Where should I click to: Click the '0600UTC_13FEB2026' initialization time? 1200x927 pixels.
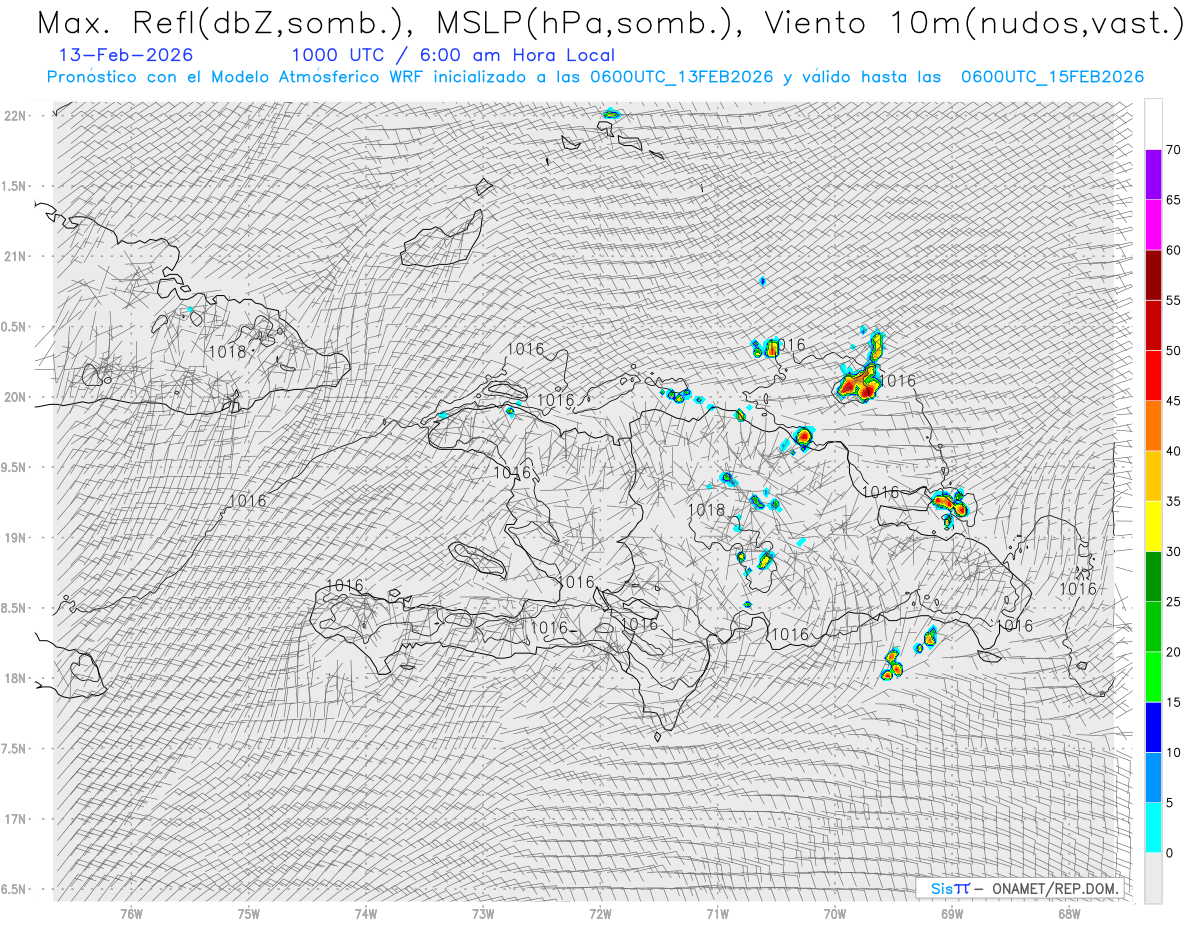[682, 77]
